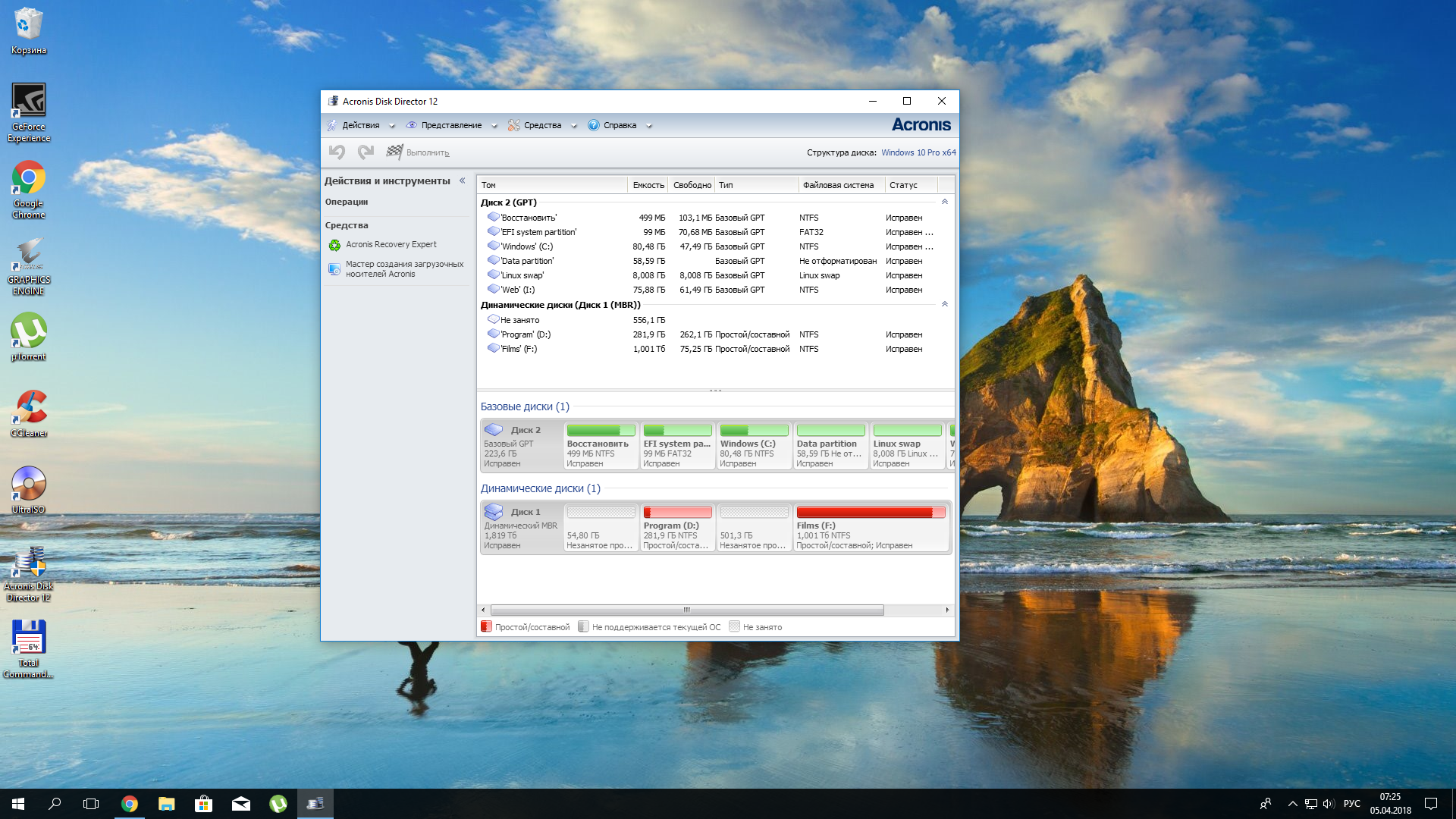Click Windows 10 Pro x64 disk layout link
The height and width of the screenshot is (819, 1456).
[918, 152]
